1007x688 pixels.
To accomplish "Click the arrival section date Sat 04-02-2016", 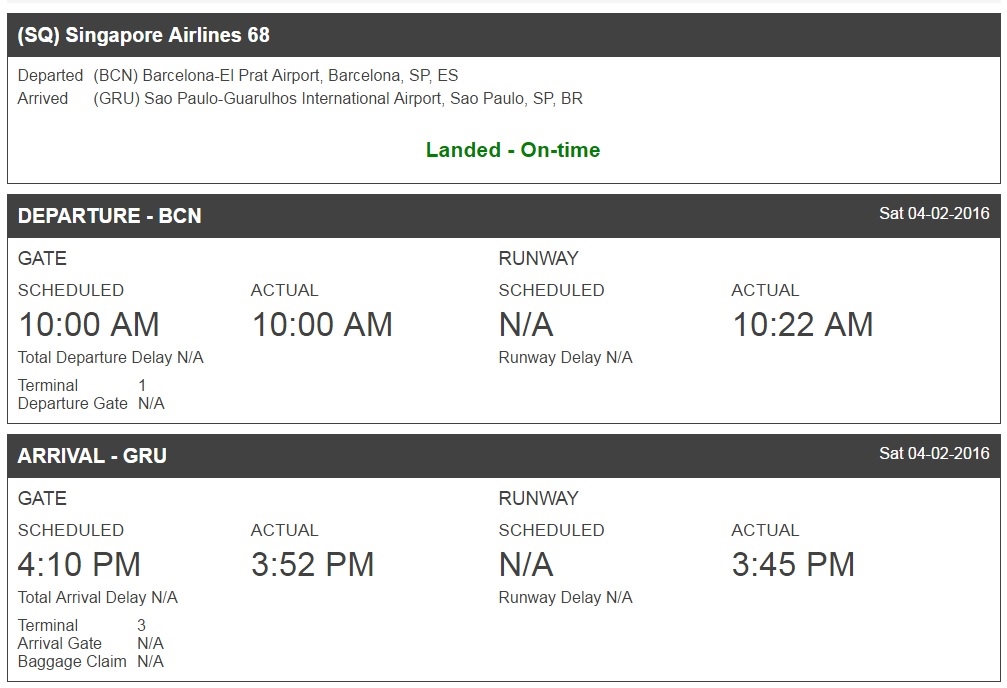I will pyautogui.click(x=934, y=453).
